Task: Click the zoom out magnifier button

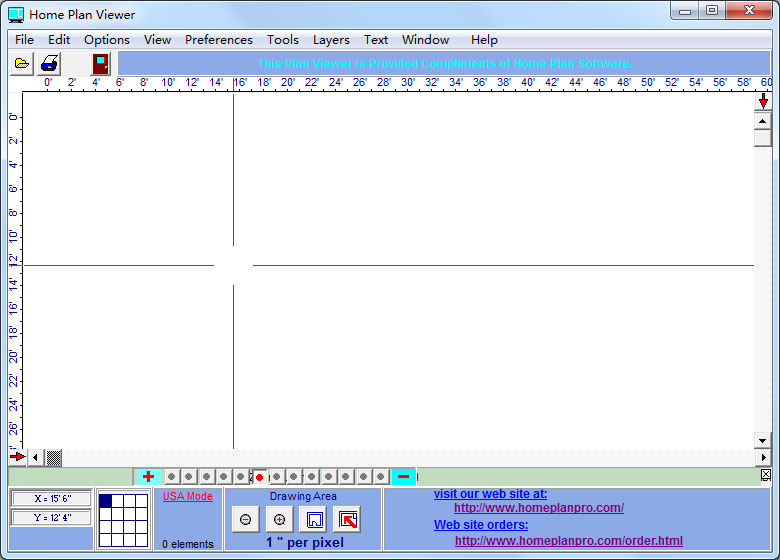Action: coord(245,520)
